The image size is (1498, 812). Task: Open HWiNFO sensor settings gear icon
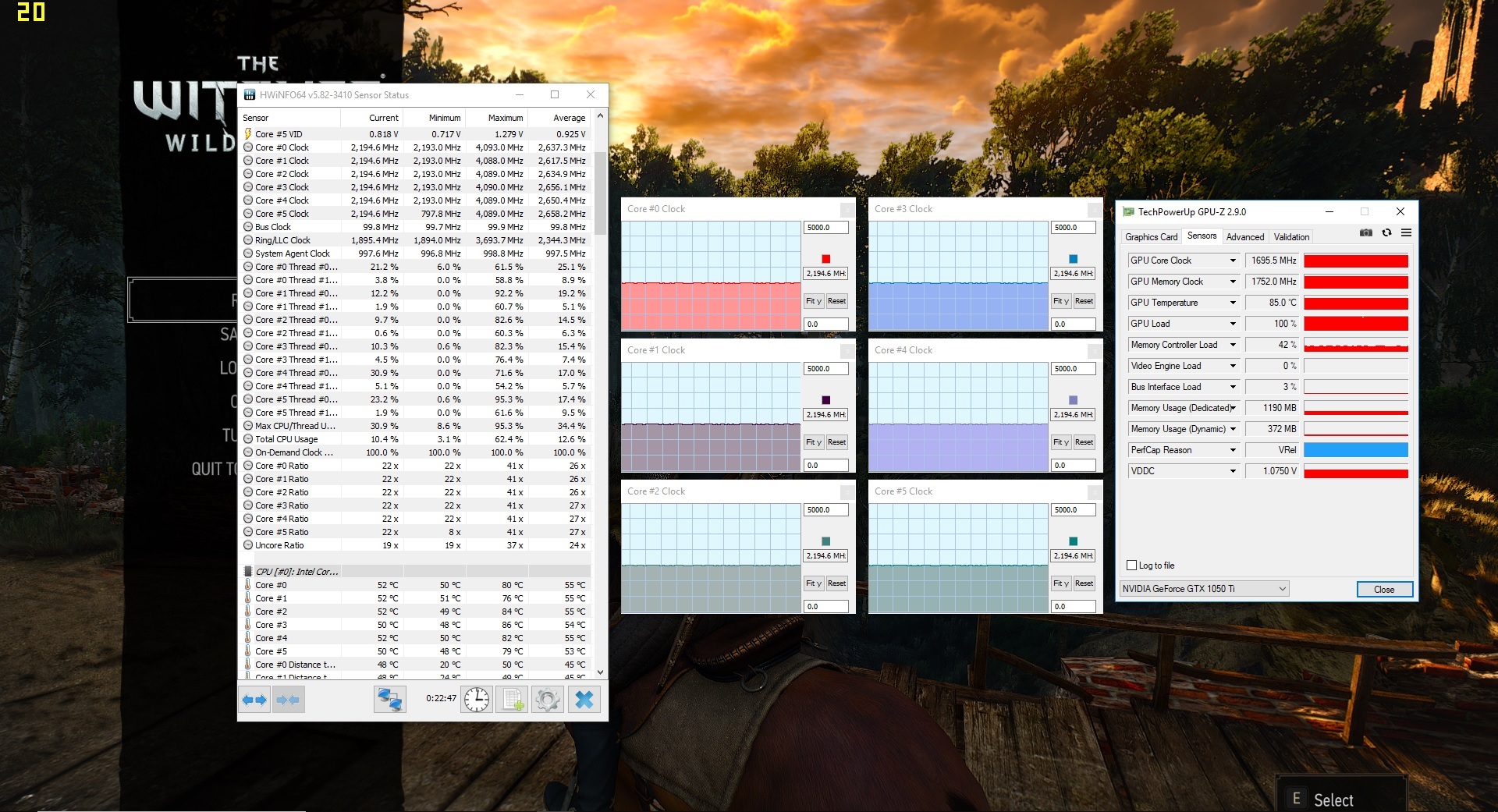(548, 700)
